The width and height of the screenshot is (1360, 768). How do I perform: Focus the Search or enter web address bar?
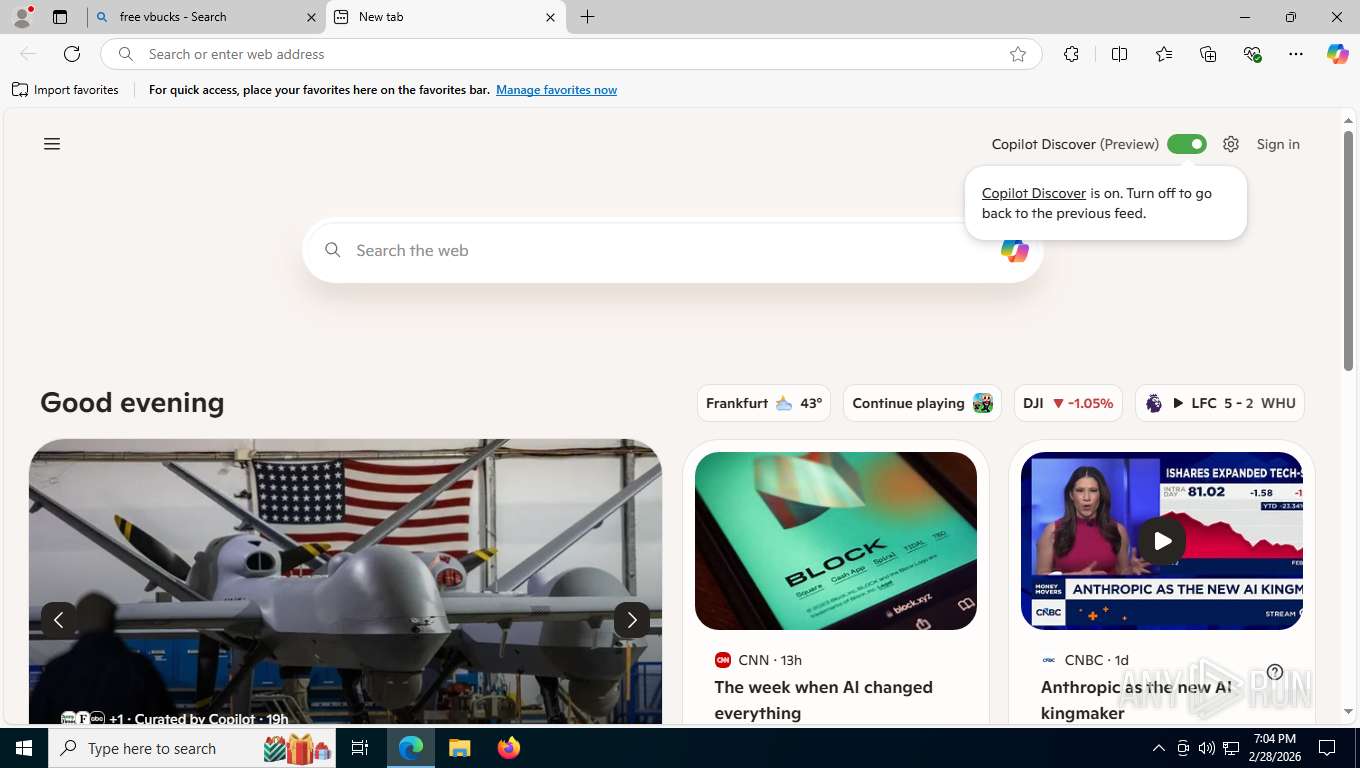tap(570, 54)
